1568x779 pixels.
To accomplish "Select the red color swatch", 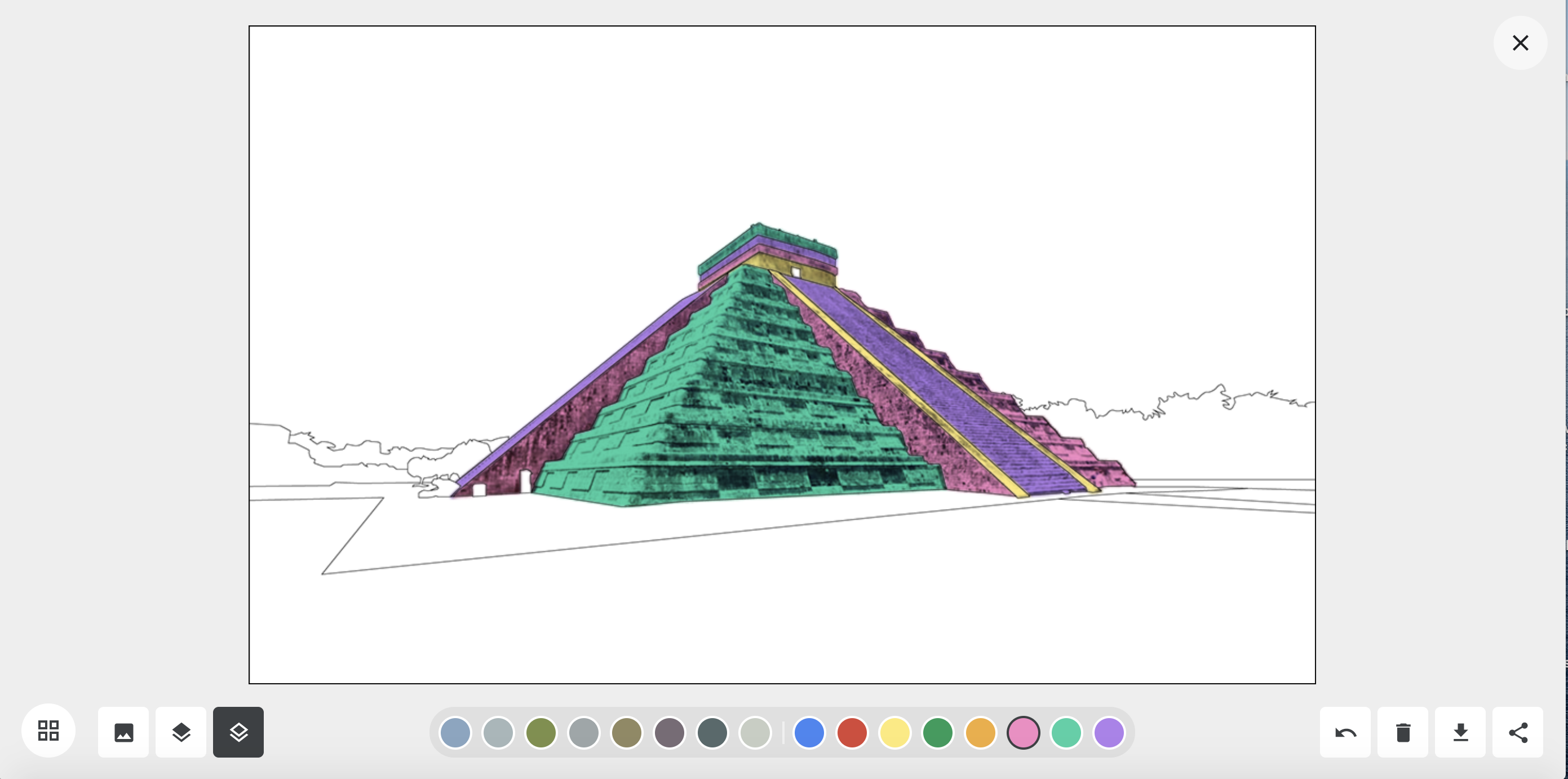I will point(852,732).
